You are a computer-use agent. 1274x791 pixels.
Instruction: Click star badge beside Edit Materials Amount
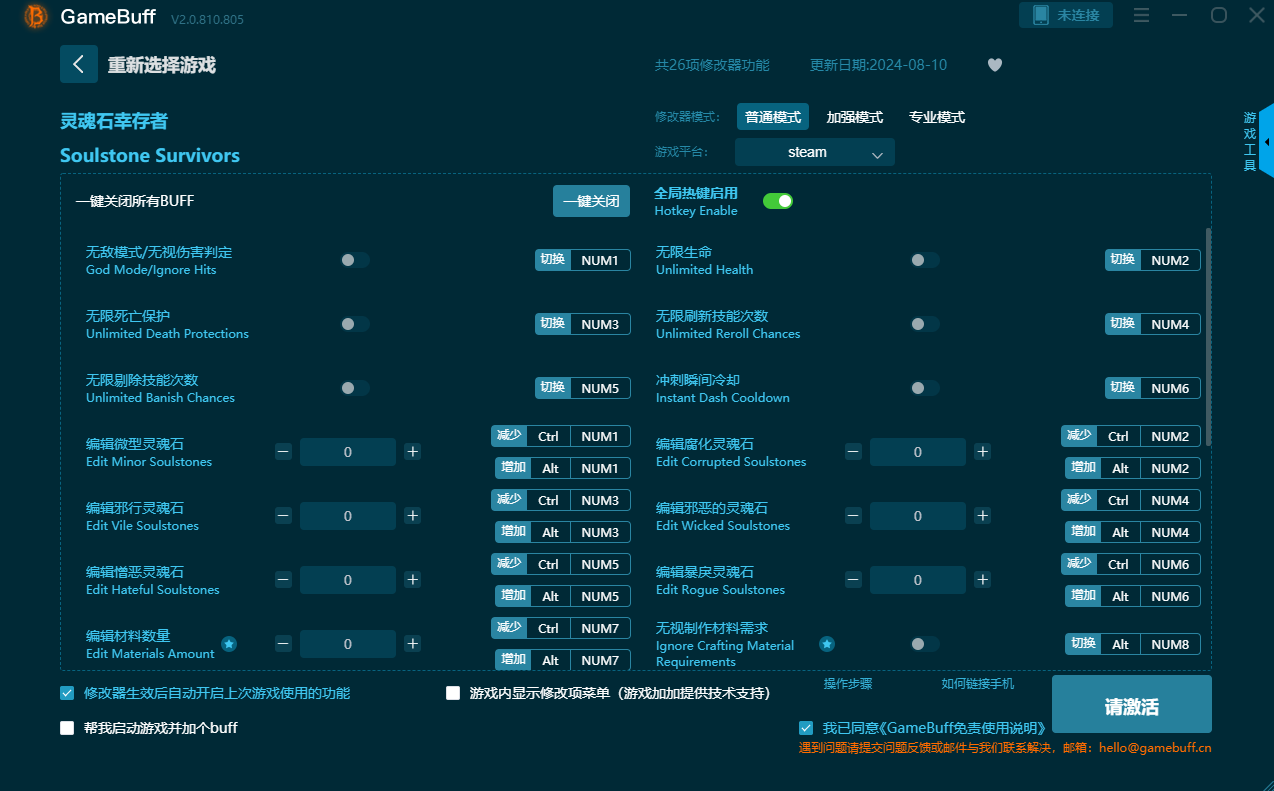click(x=229, y=644)
